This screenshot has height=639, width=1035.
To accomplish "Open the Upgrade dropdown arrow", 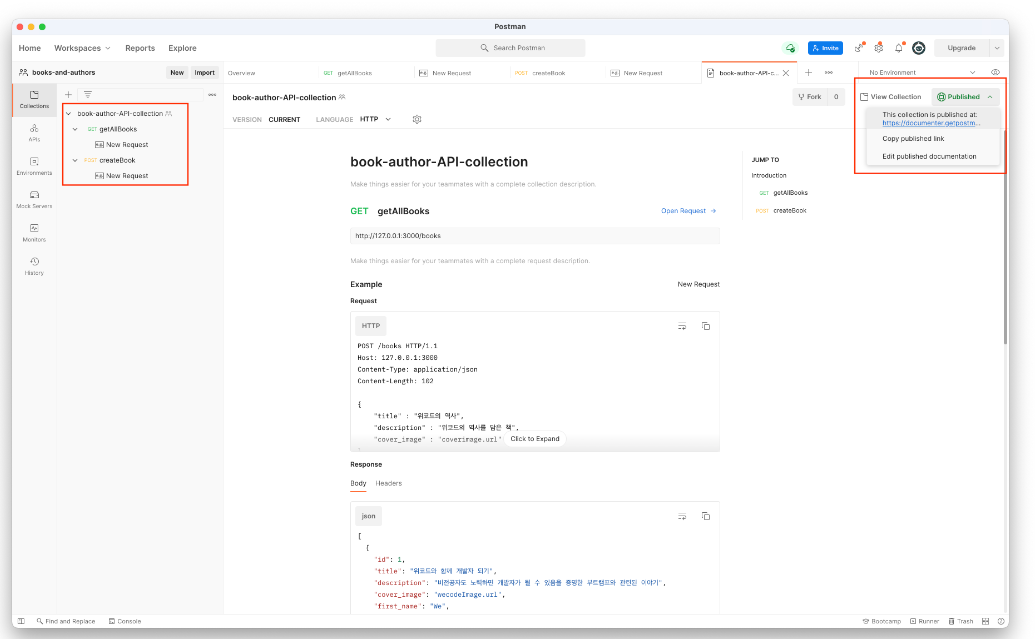I will tap(997, 48).
